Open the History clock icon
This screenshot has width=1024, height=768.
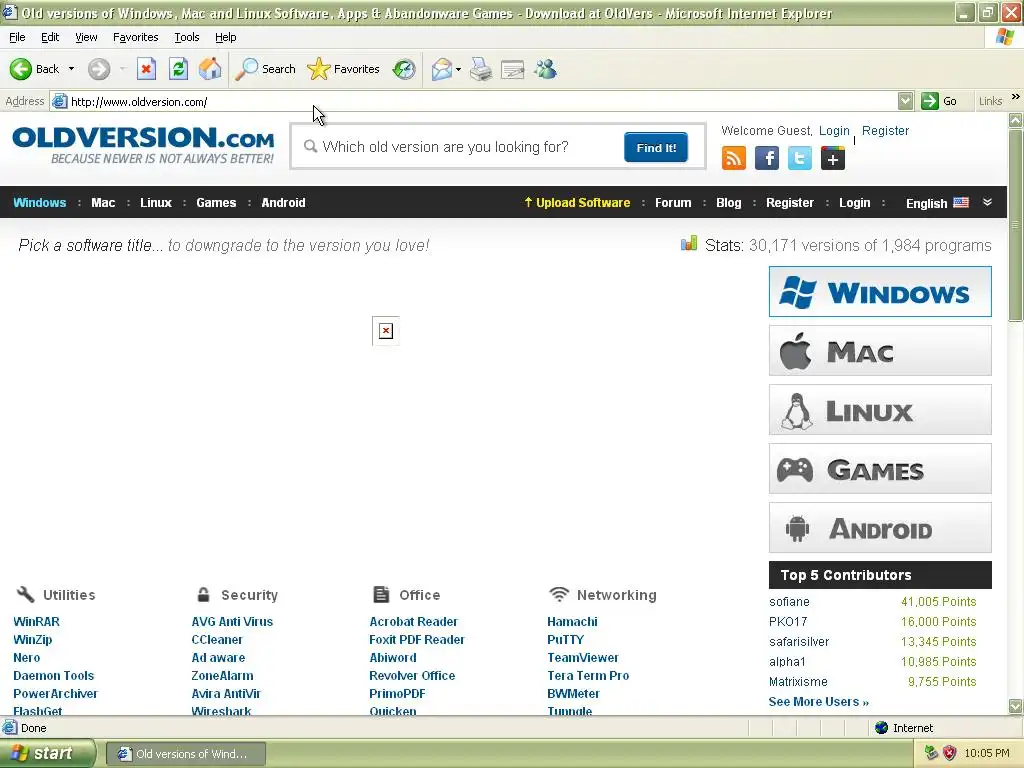coord(404,69)
